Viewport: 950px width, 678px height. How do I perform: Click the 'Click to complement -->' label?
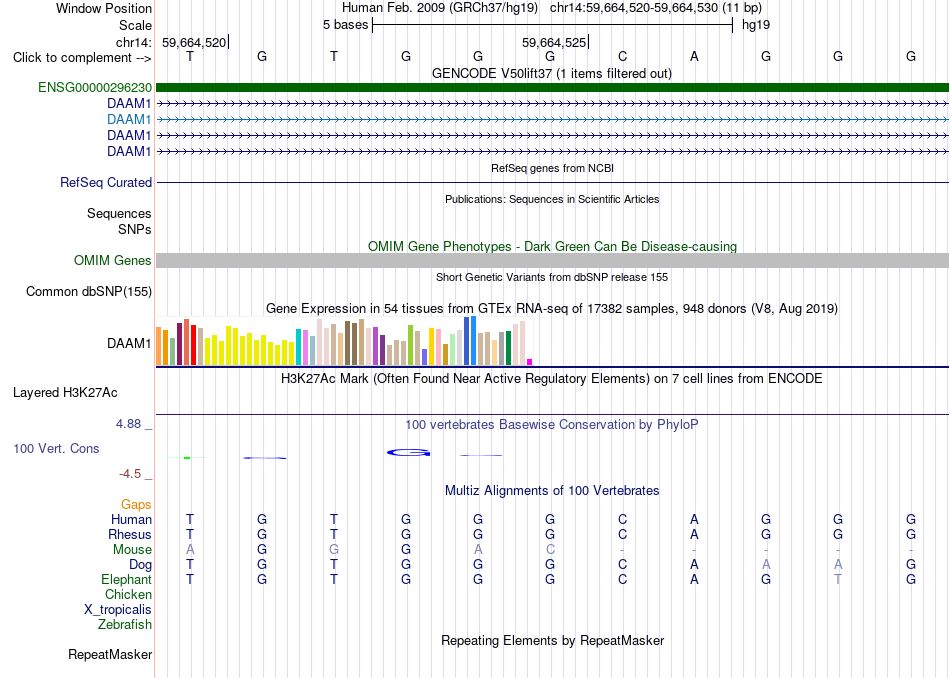click(x=82, y=58)
